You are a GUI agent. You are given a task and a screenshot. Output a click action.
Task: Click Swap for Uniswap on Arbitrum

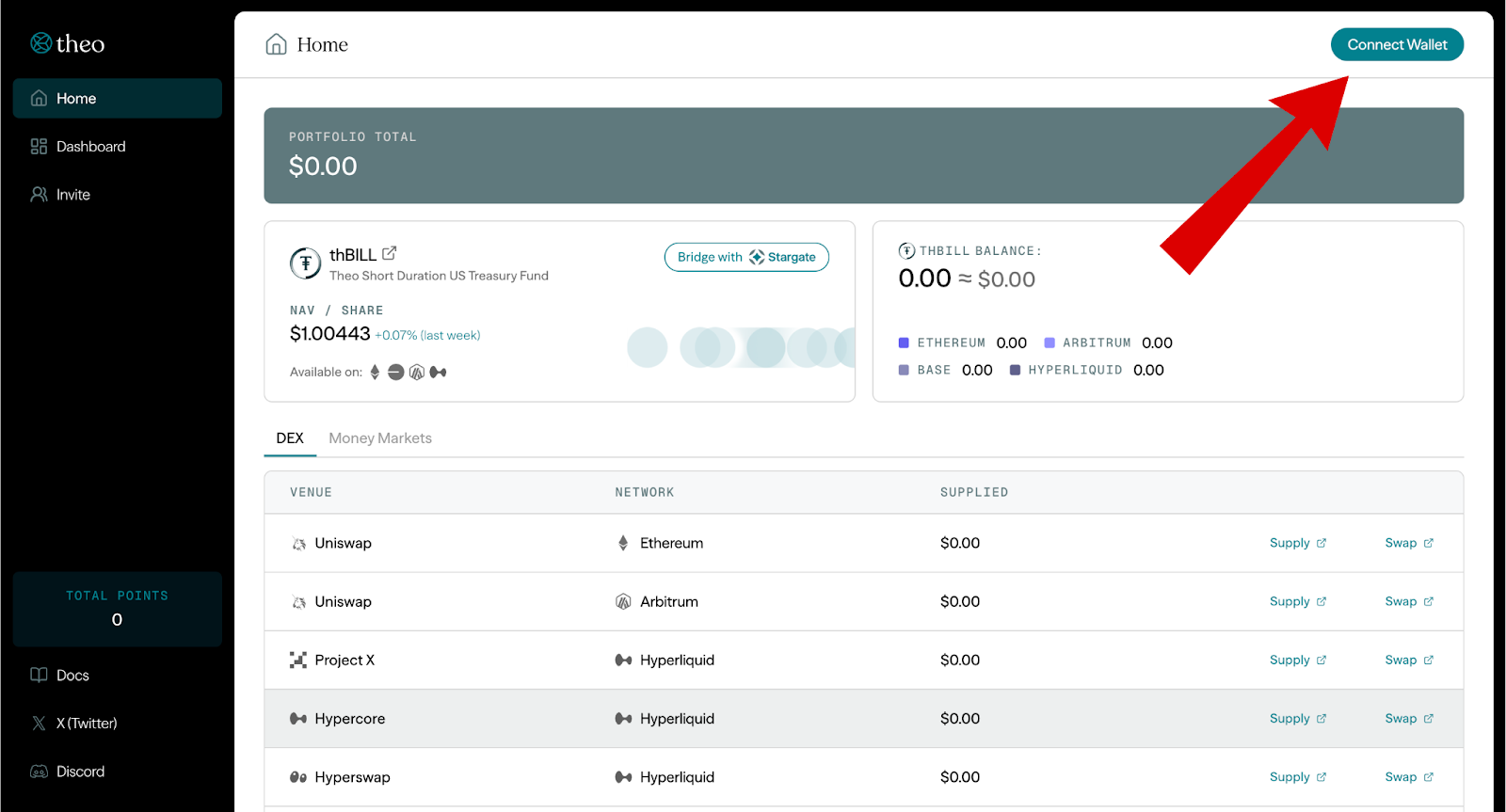pos(1409,601)
